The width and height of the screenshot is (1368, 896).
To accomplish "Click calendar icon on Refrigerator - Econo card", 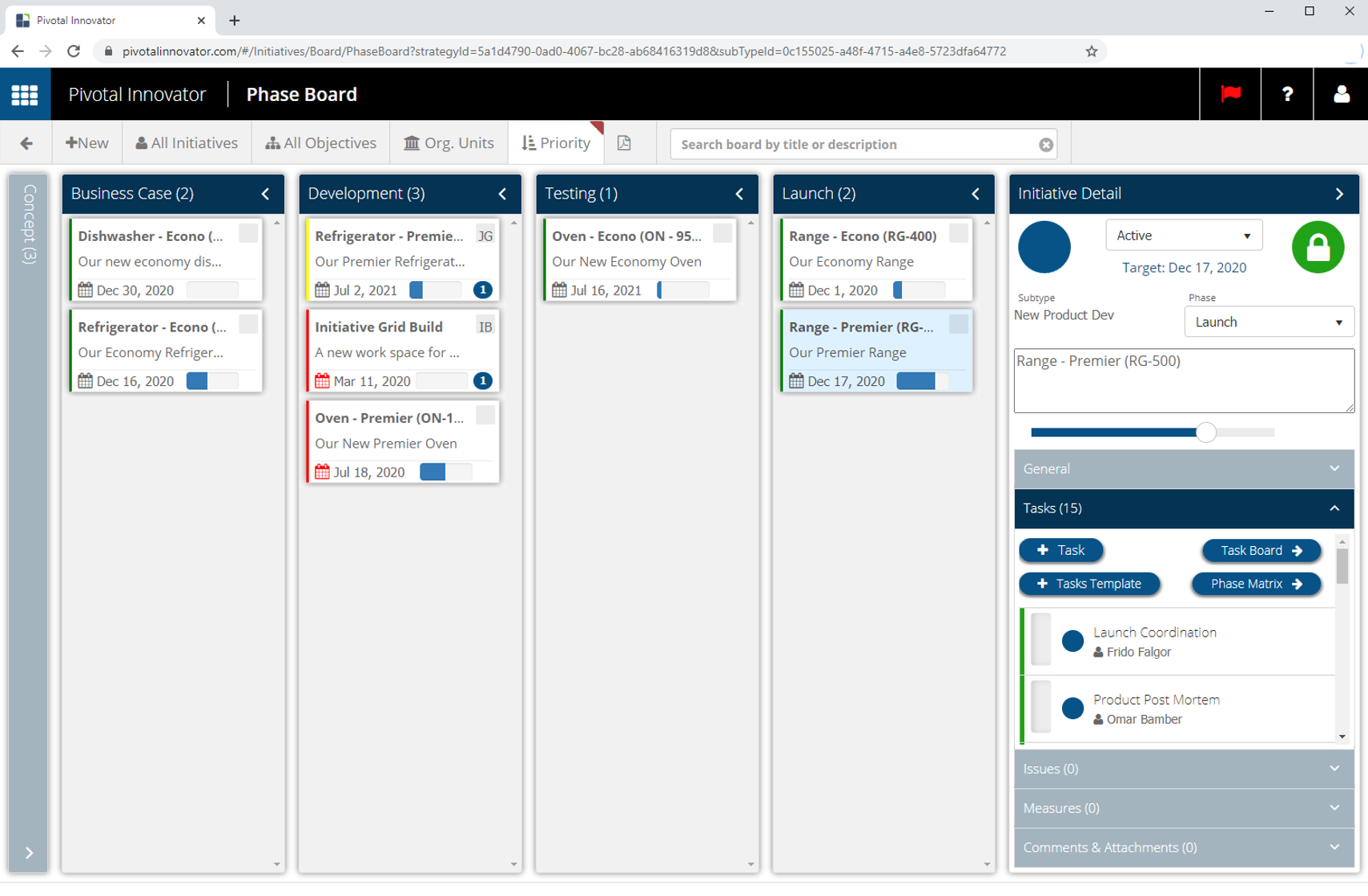I will point(86,381).
